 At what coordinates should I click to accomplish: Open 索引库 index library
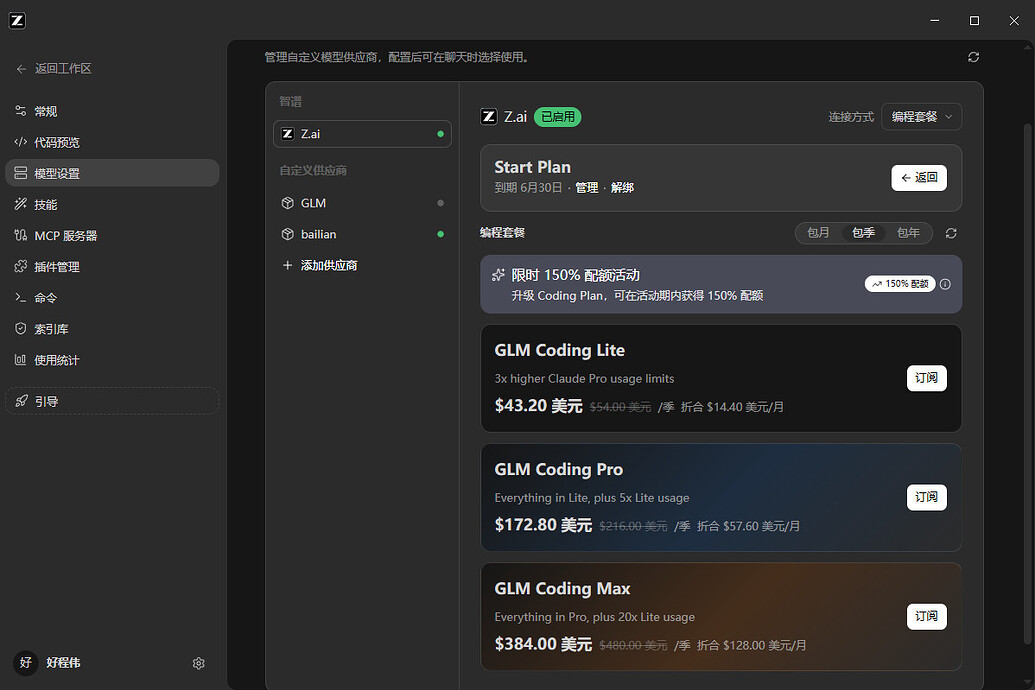pos(112,328)
